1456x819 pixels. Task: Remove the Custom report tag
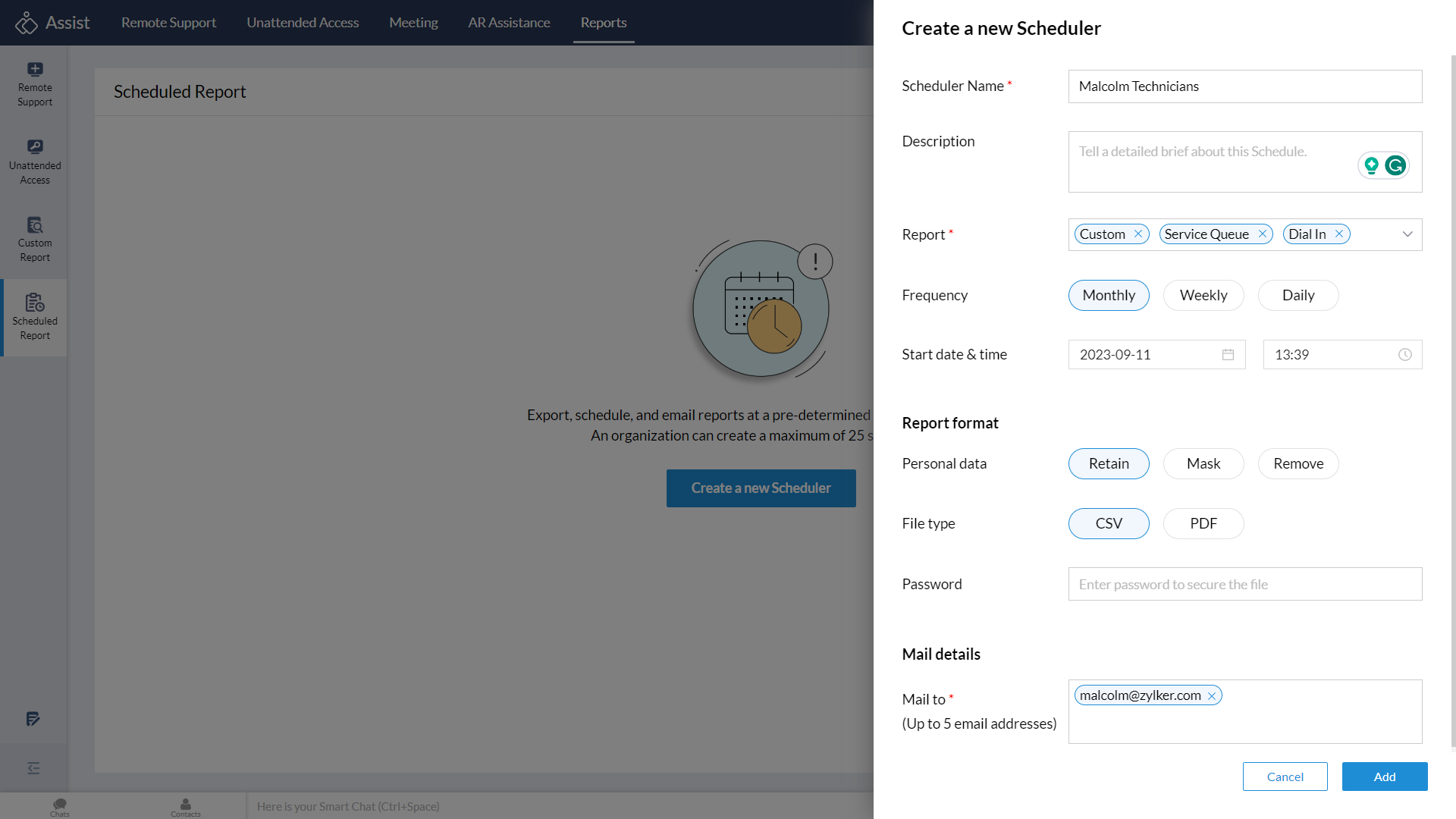[1138, 234]
